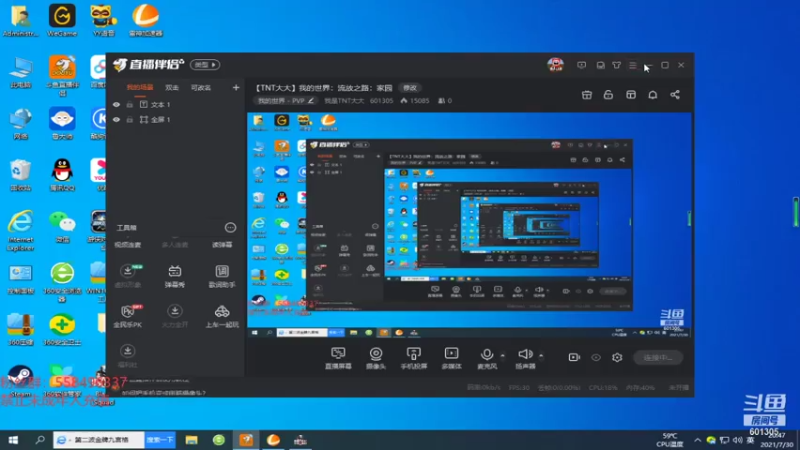Open the skin shirt icon in title bar

616,65
